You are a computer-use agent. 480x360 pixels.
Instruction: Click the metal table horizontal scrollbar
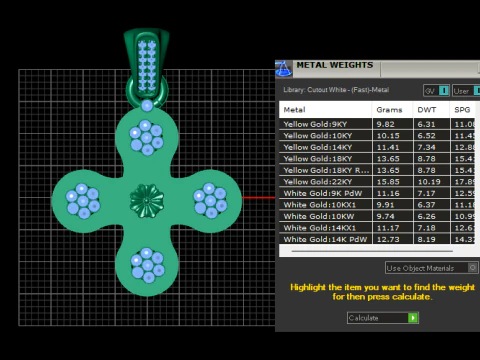point(372,251)
